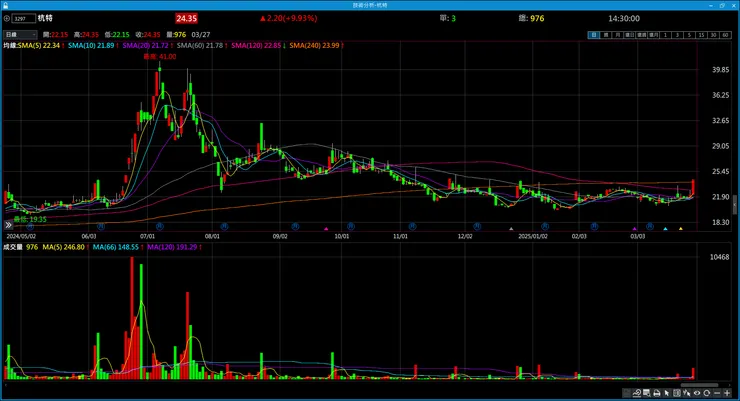
Task: Click the vertical scroll handle at right edge
Action: 735,205
